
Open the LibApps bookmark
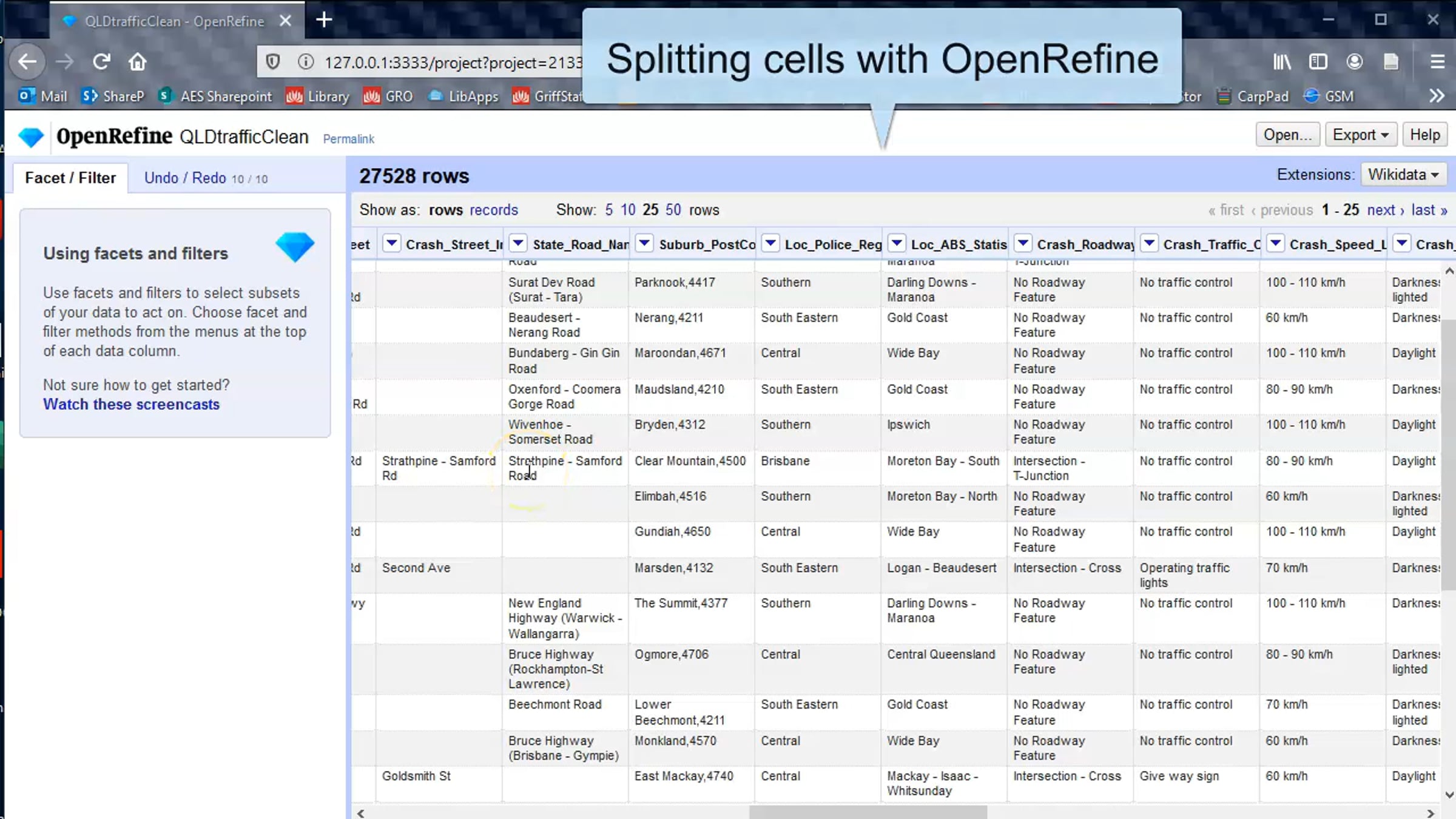pyautogui.click(x=463, y=96)
